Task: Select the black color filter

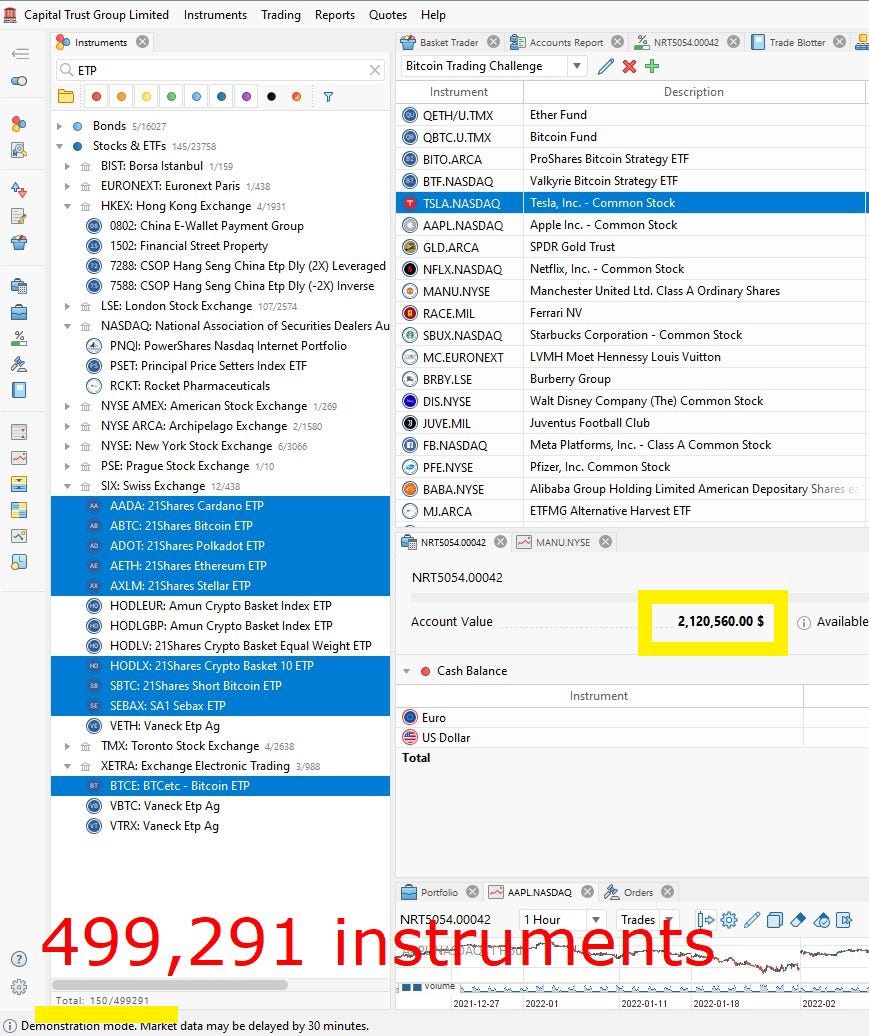Action: pos(271,96)
